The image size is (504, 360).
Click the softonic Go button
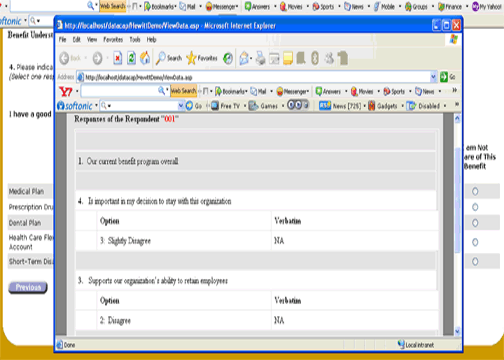pos(194,106)
